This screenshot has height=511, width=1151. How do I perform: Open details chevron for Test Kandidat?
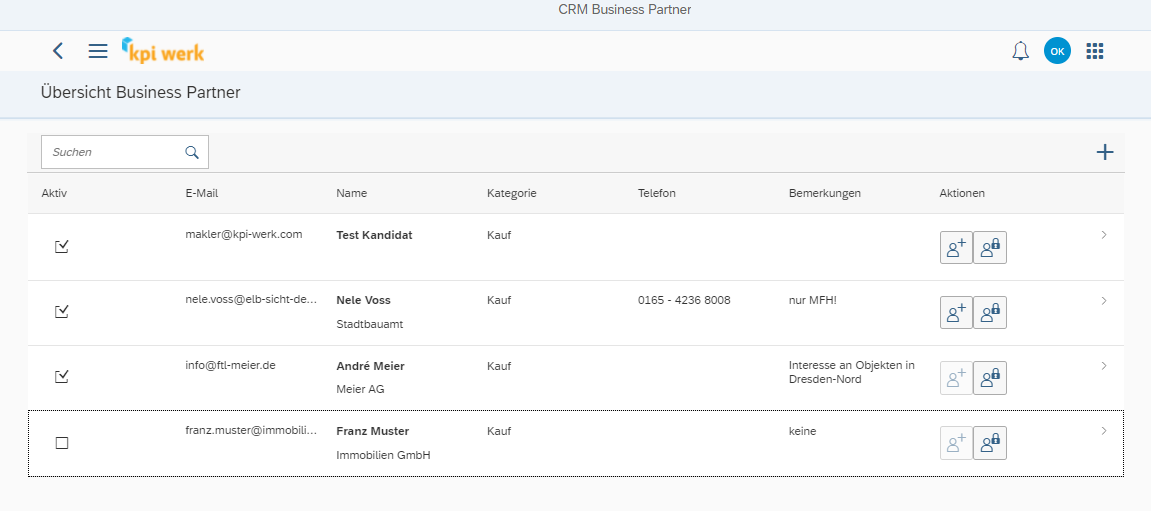[1103, 235]
